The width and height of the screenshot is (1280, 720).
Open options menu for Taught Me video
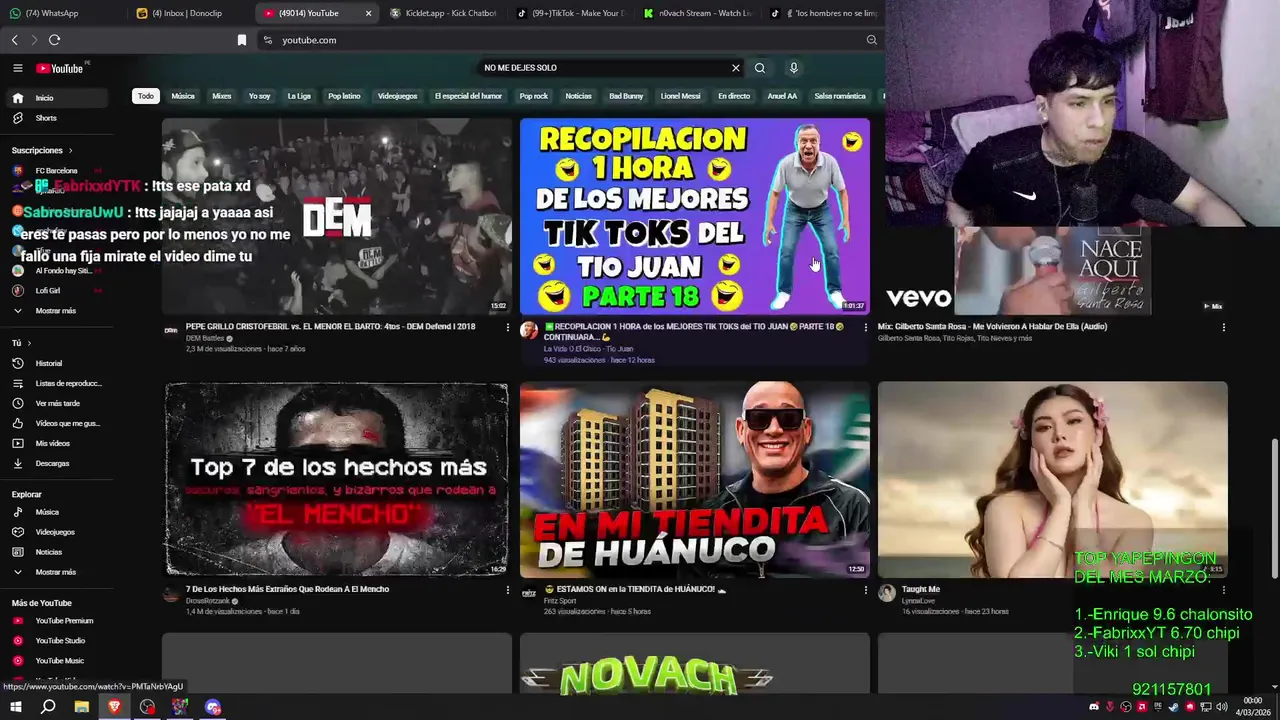point(1223,590)
